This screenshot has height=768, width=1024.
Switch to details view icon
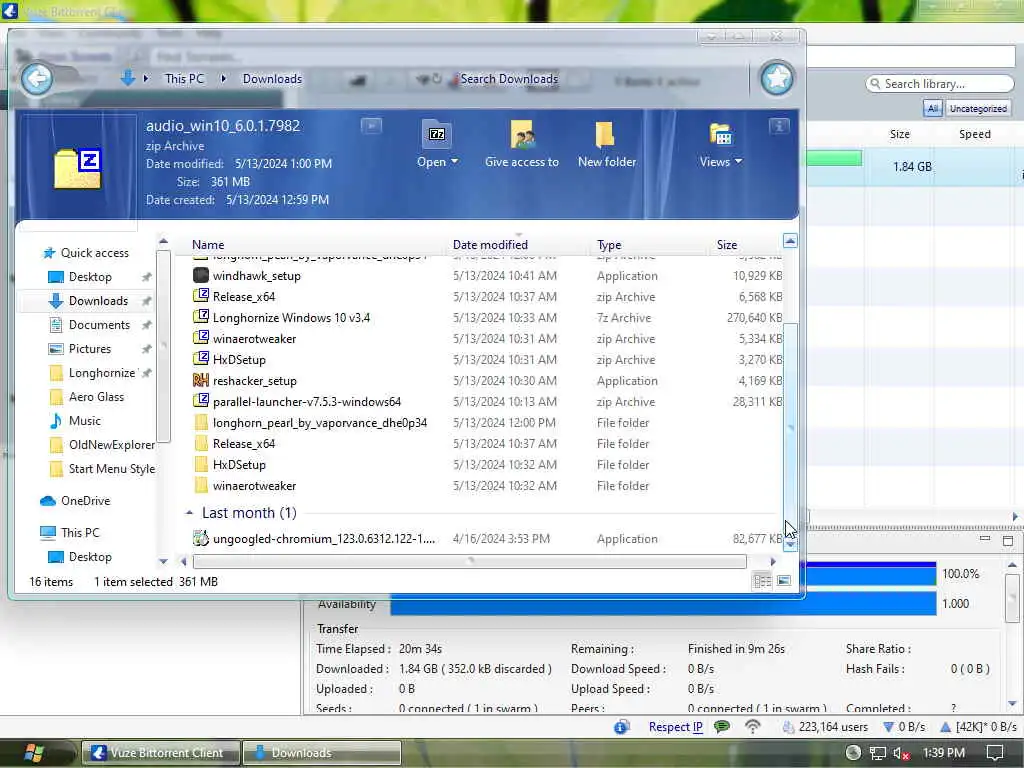point(762,581)
